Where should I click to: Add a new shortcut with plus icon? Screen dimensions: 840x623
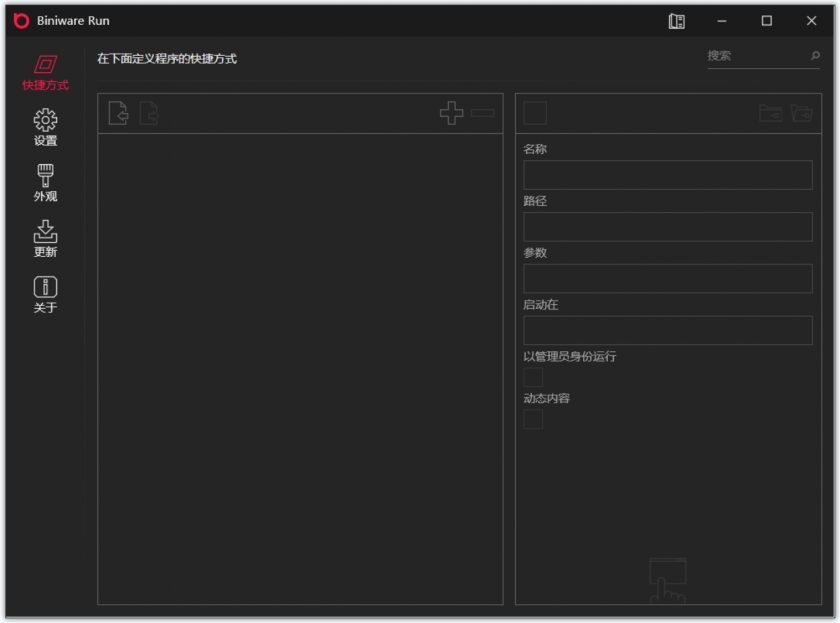[452, 113]
